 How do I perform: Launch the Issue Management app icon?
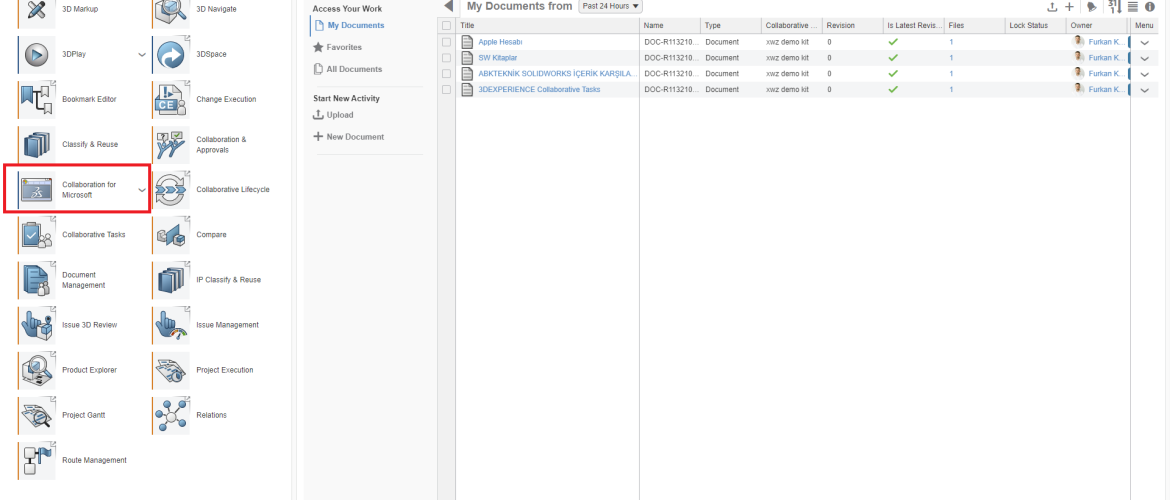coord(171,325)
